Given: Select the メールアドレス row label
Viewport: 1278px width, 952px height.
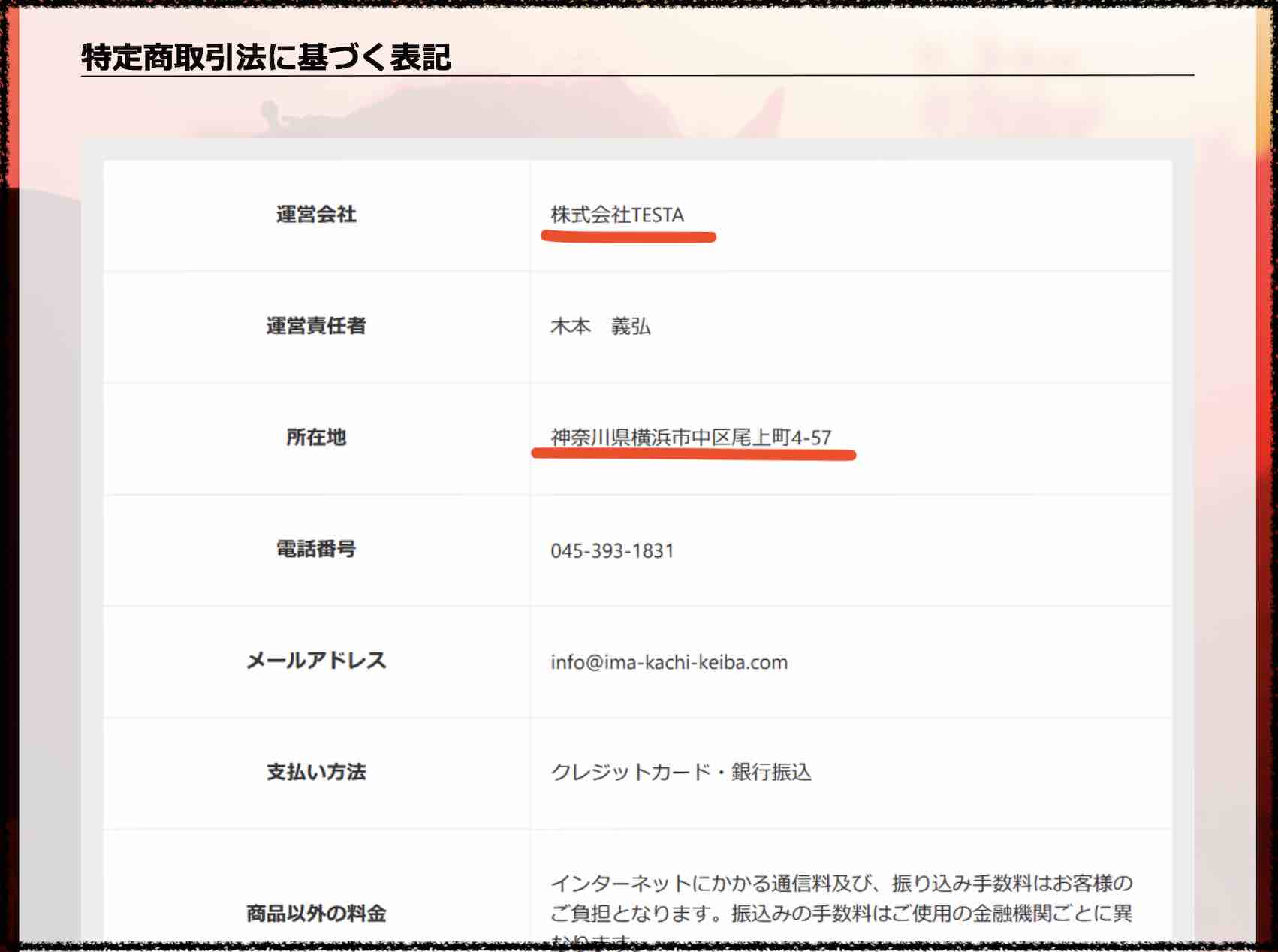Looking at the screenshot, I should click(315, 661).
